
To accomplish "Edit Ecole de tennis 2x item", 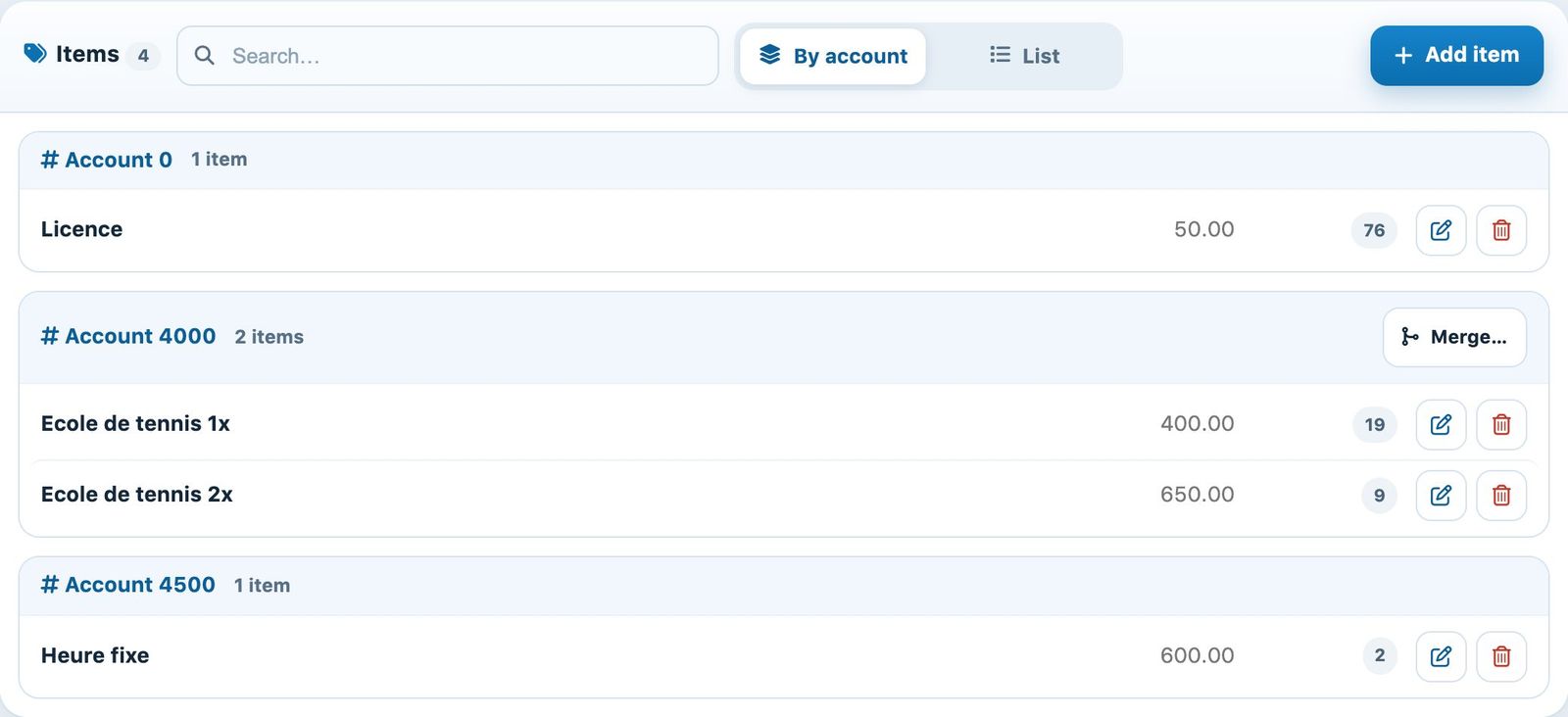I will point(1441,495).
